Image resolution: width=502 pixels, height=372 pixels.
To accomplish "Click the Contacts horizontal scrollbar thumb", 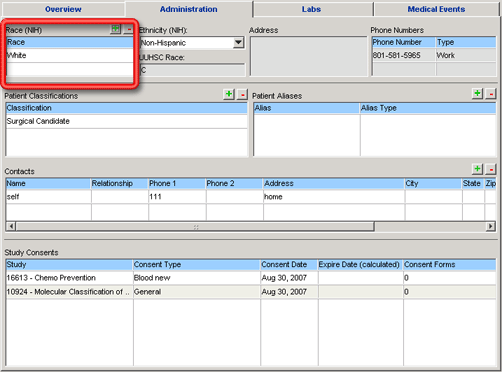I will pos(195,227).
